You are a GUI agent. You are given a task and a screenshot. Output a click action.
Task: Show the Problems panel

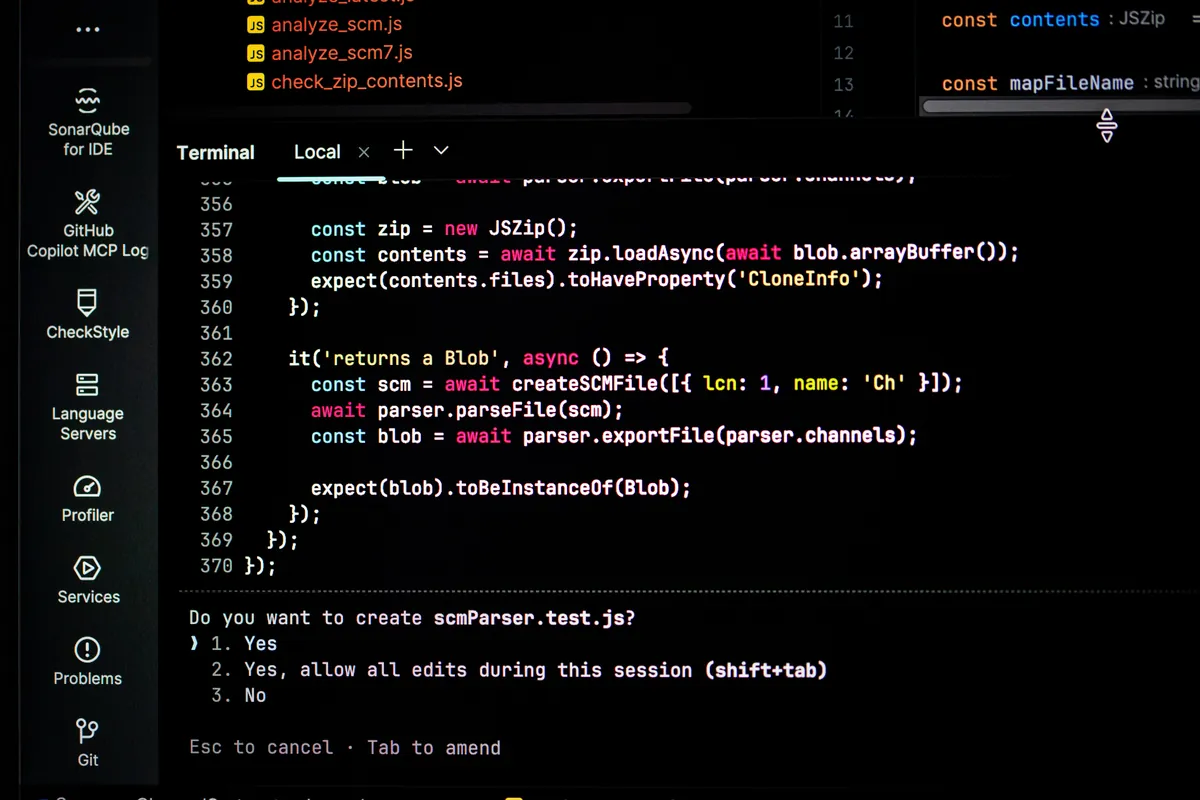pyautogui.click(x=87, y=662)
